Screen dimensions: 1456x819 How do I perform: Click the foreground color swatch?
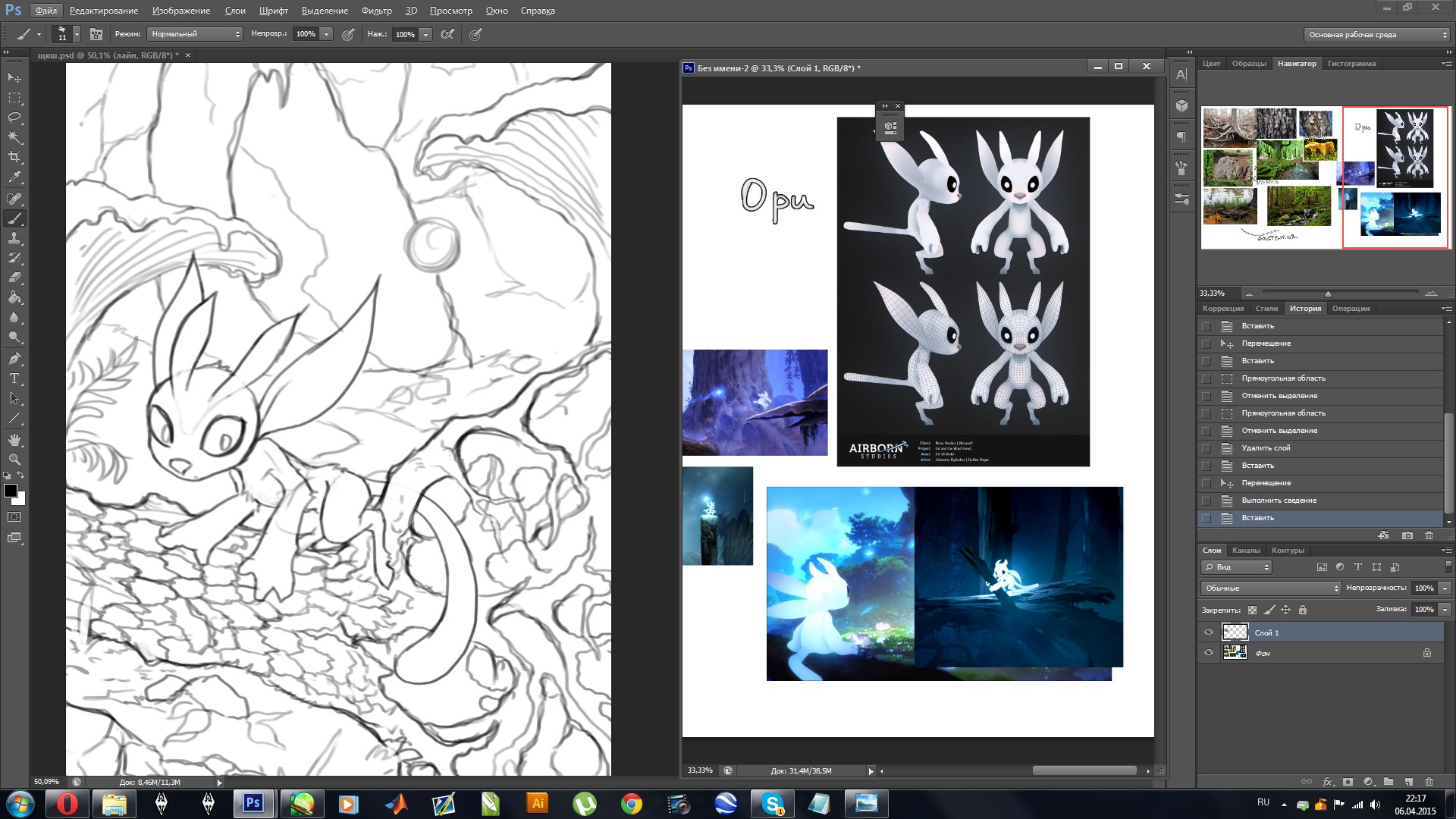11,491
